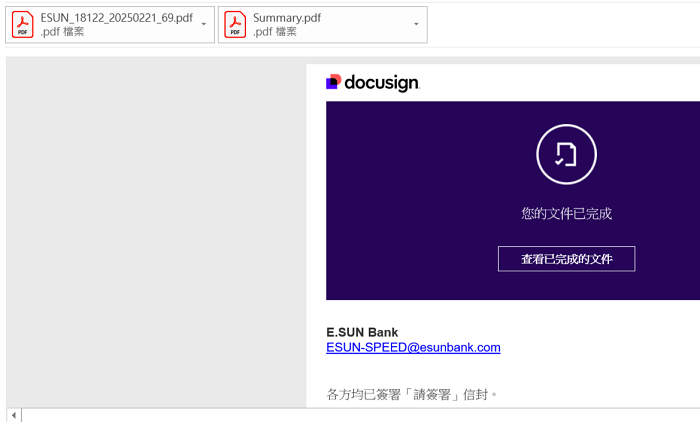
Task: Click the left arrow of horizontal scrollbar
Action: pos(14,414)
